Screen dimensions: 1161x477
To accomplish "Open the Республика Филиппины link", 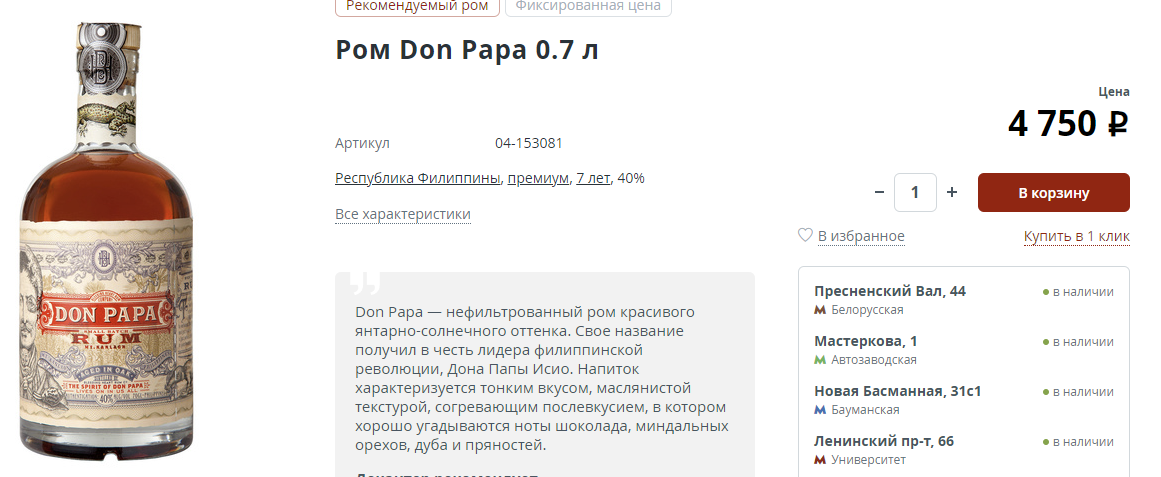I will click(x=418, y=179).
